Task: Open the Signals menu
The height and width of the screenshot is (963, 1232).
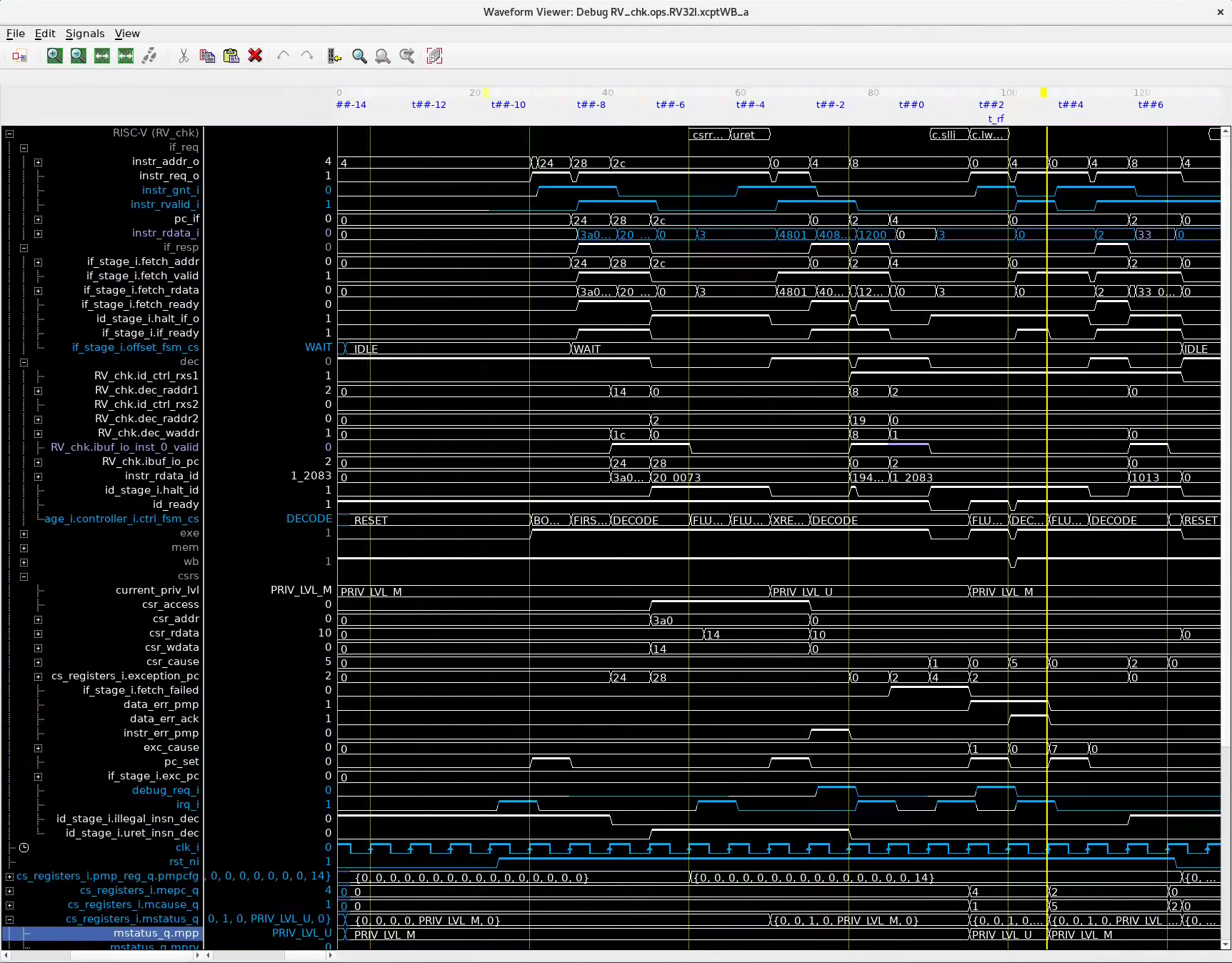Action: point(84,34)
